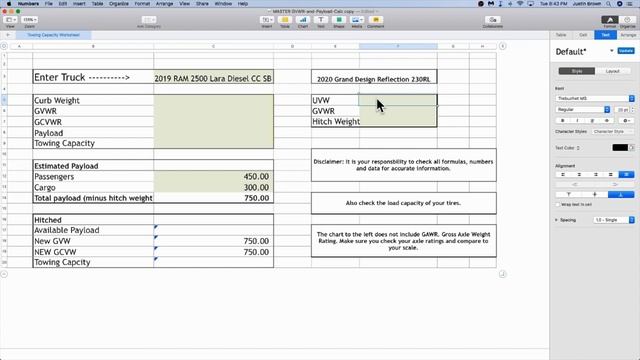The height and width of the screenshot is (360, 640).
Task: Click the add-row handle below row numbers
Action: (4, 274)
